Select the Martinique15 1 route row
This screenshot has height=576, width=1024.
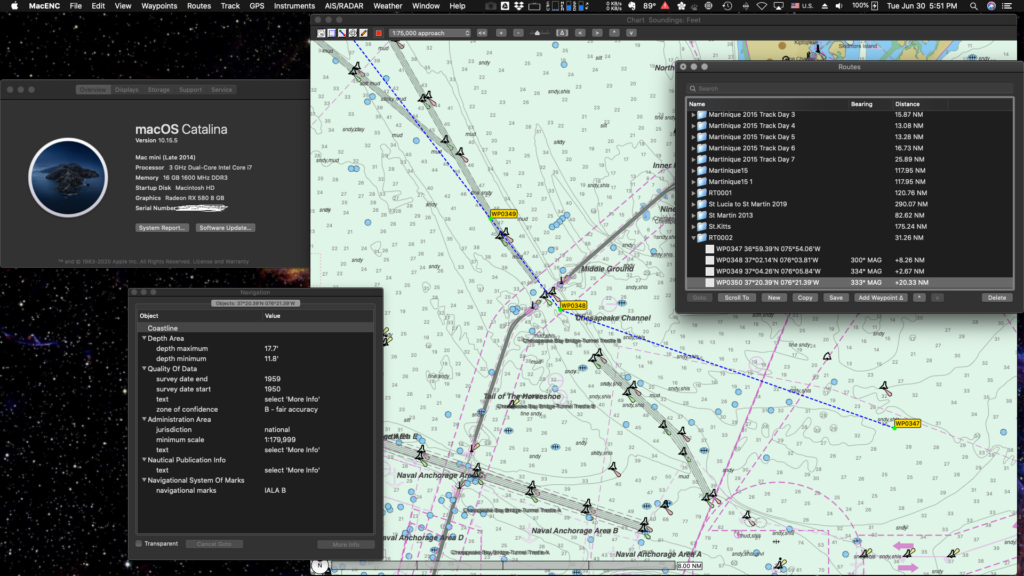(850, 182)
